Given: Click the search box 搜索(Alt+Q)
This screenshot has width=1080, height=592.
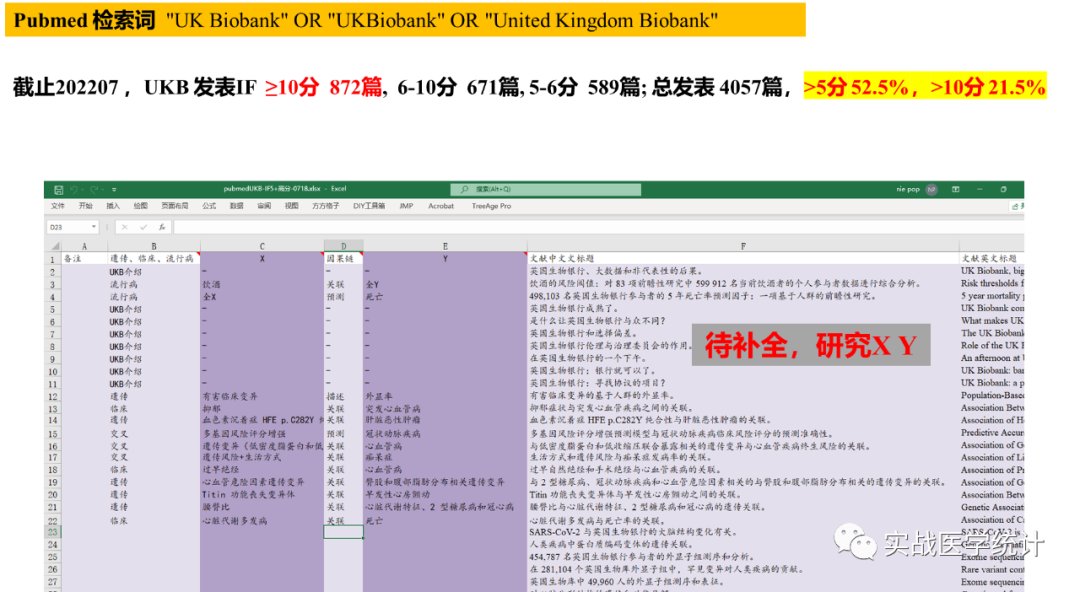Looking at the screenshot, I should pyautogui.click(x=546, y=190).
